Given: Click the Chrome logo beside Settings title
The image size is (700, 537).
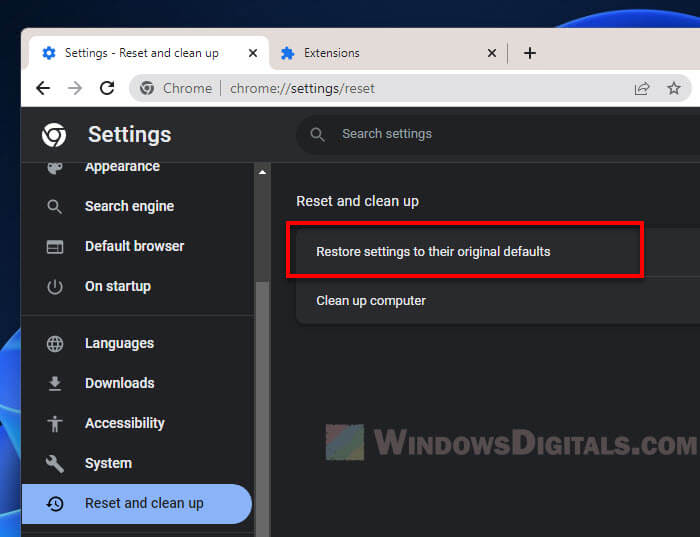Looking at the screenshot, I should (x=54, y=135).
